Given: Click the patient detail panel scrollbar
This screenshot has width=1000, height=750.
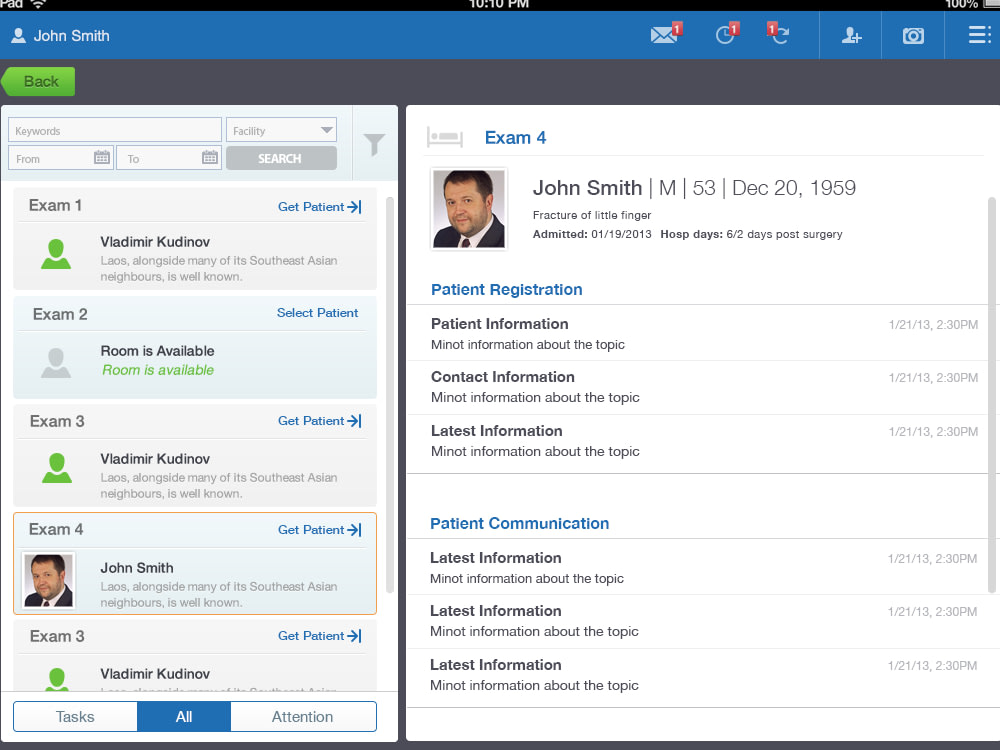Looking at the screenshot, I should (992, 395).
